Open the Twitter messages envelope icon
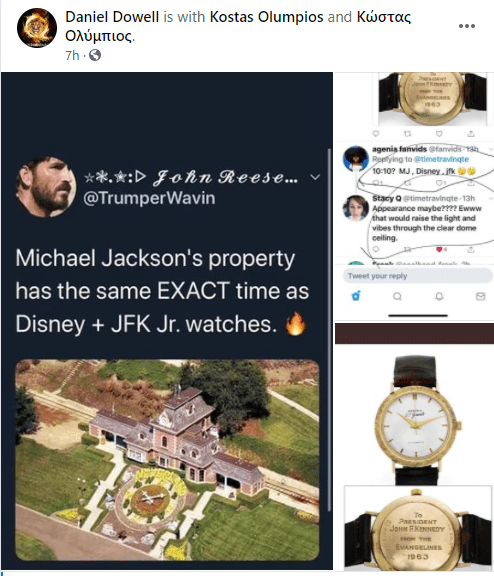Viewport: 494px width, 576px height. [x=480, y=296]
